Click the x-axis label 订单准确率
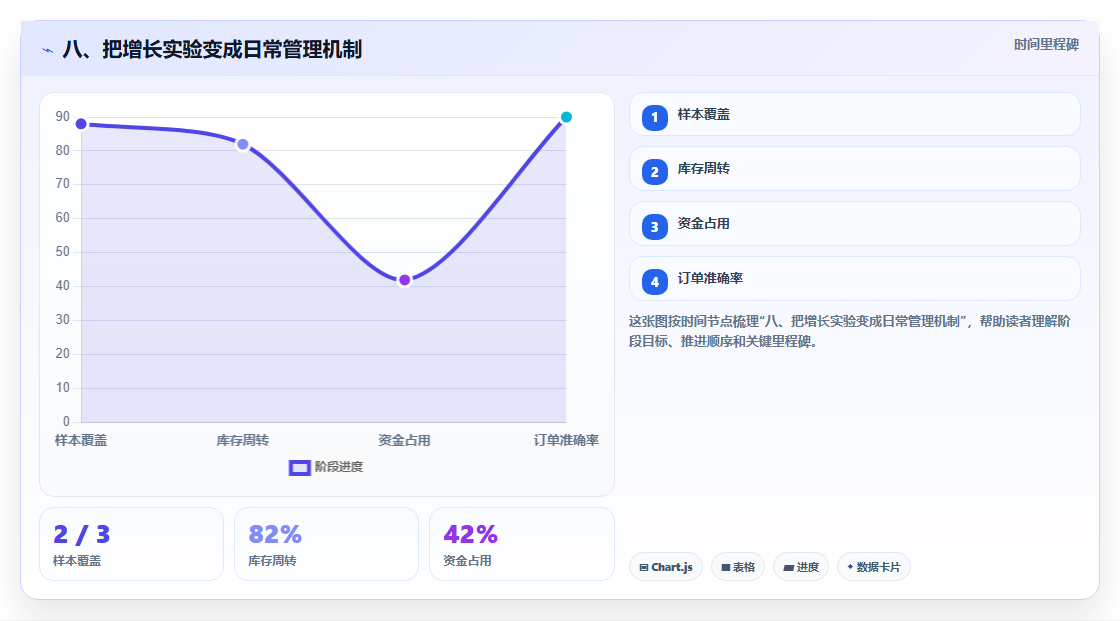The height and width of the screenshot is (621, 1120). [566, 441]
